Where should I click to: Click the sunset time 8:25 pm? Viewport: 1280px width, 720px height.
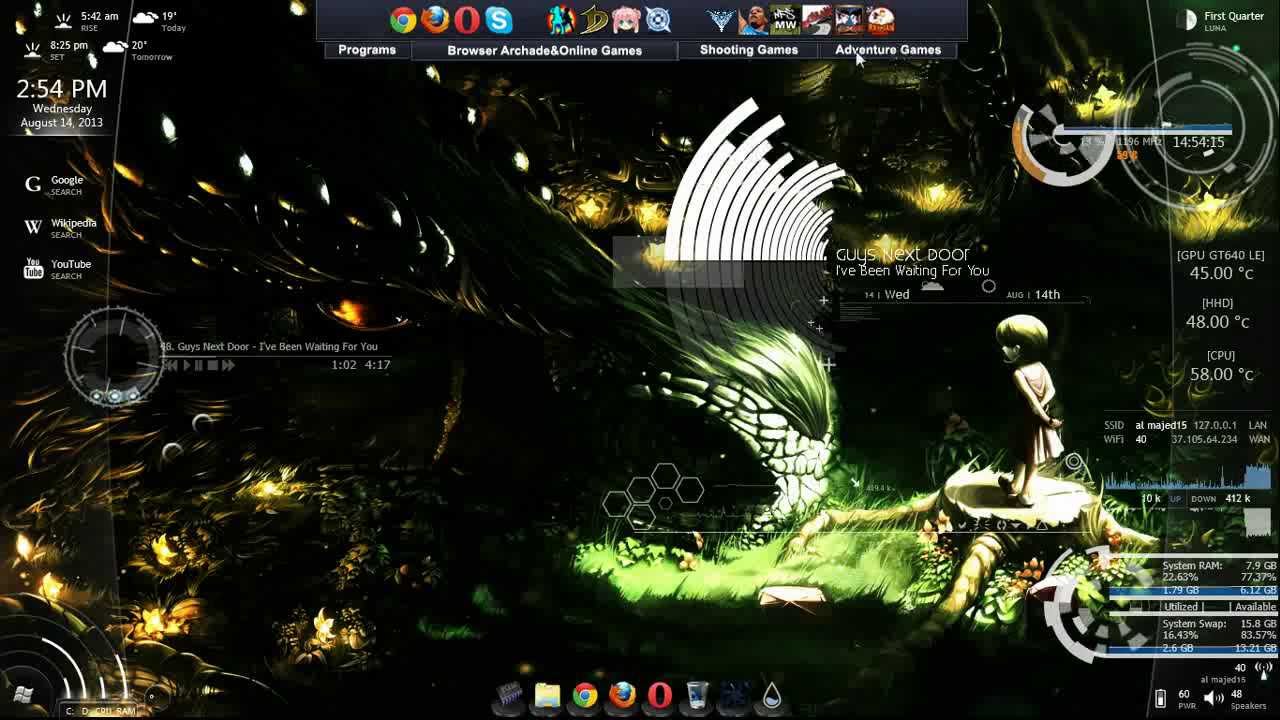coord(69,45)
